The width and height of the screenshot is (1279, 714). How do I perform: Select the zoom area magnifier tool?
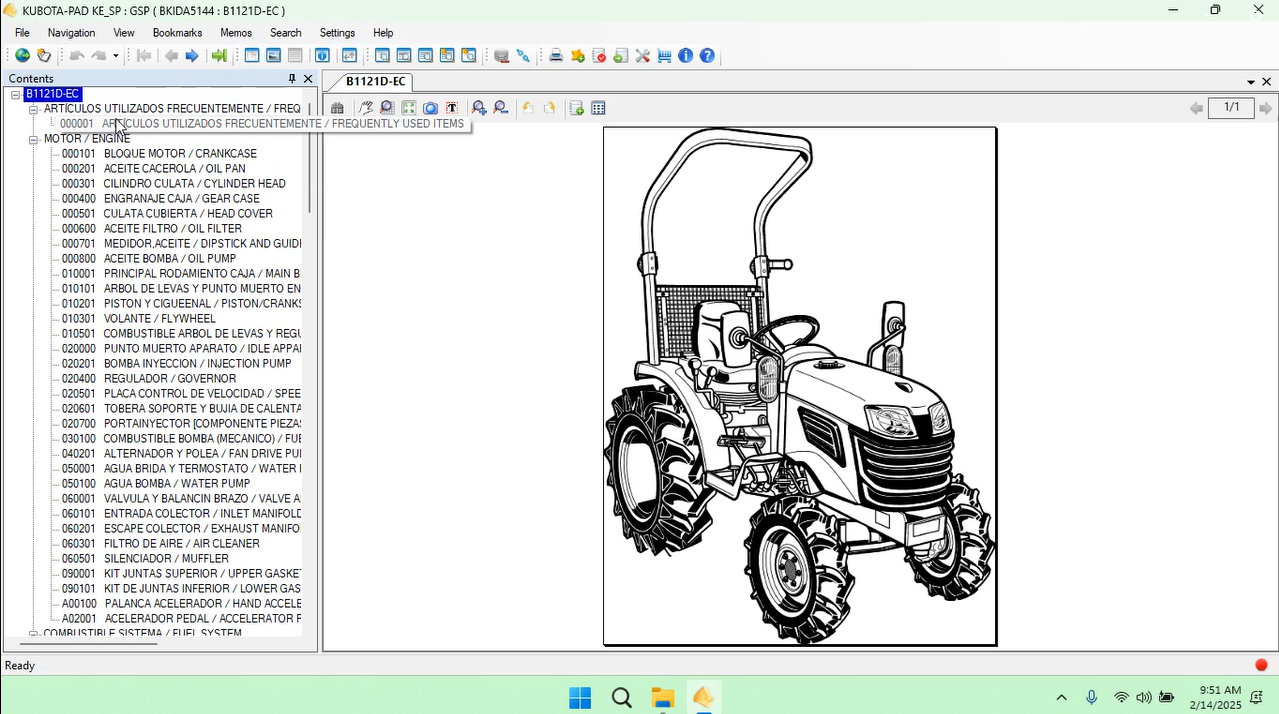pos(387,108)
